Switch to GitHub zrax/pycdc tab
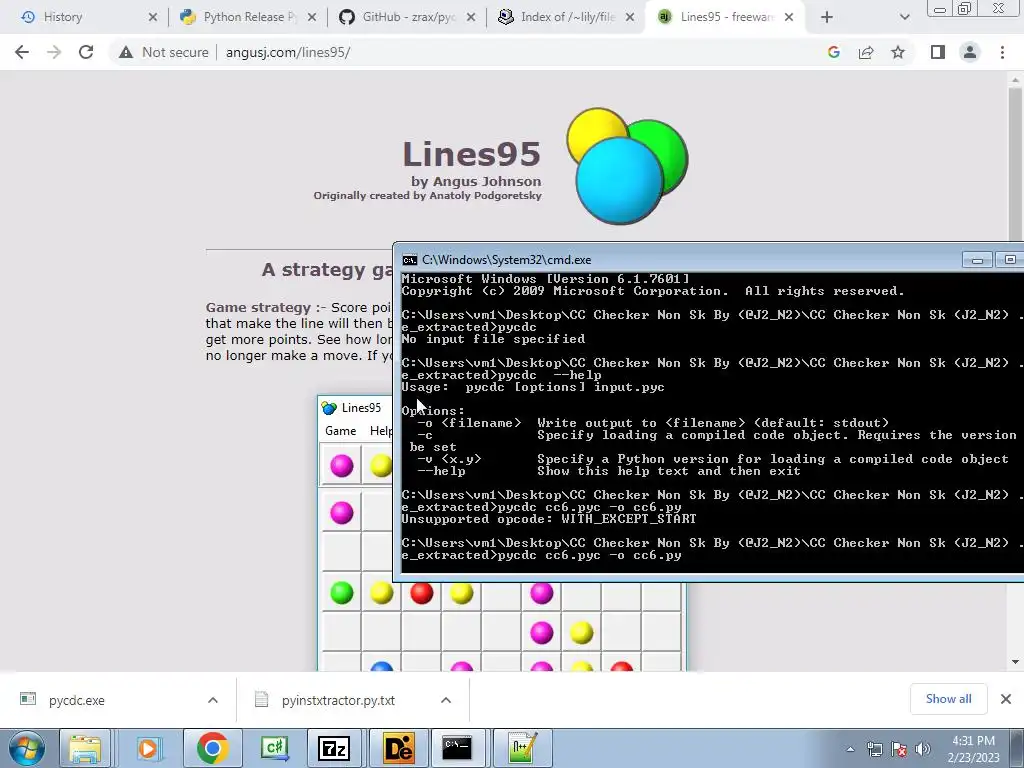Image resolution: width=1024 pixels, height=768 pixels. pyautogui.click(x=408, y=17)
